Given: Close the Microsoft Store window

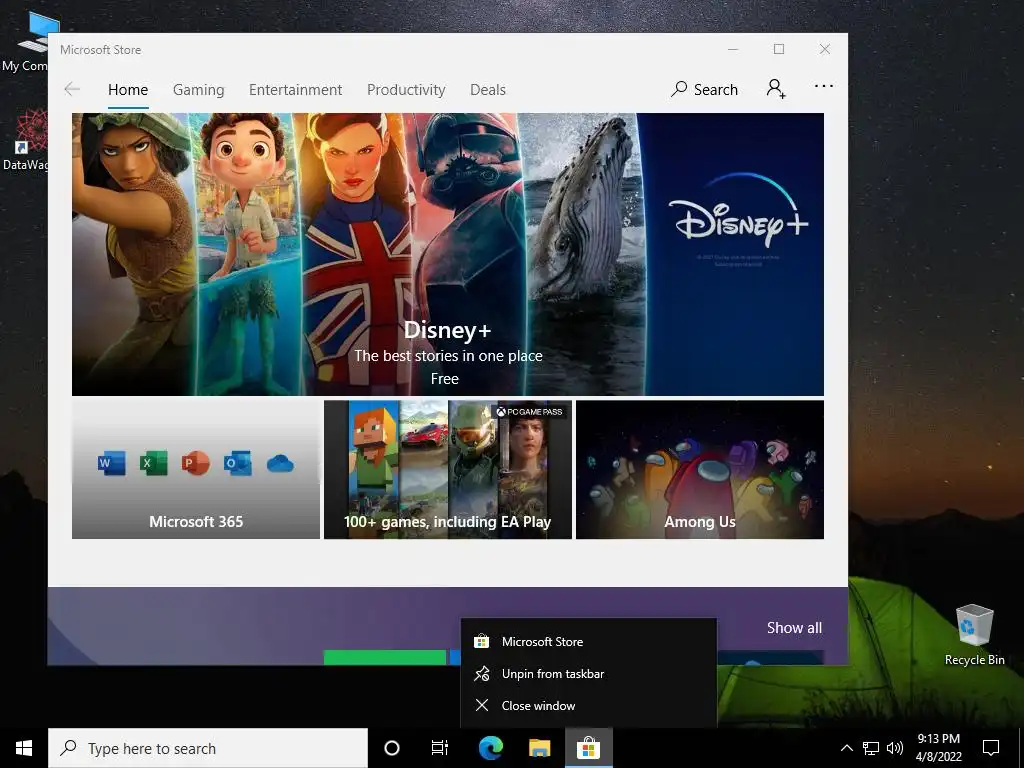Looking at the screenshot, I should [825, 50].
